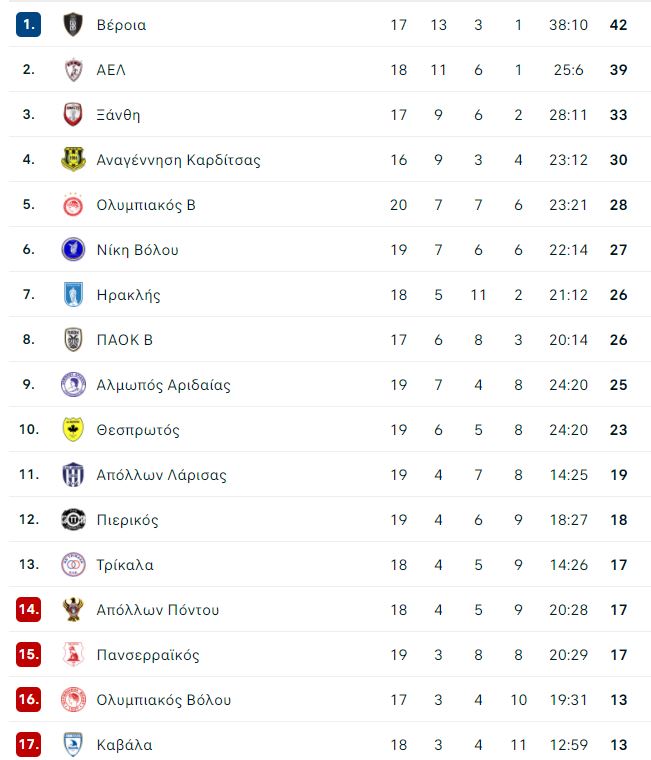The height and width of the screenshot is (760, 651).
Task: Click the blue position 1 badge
Action: point(29,24)
